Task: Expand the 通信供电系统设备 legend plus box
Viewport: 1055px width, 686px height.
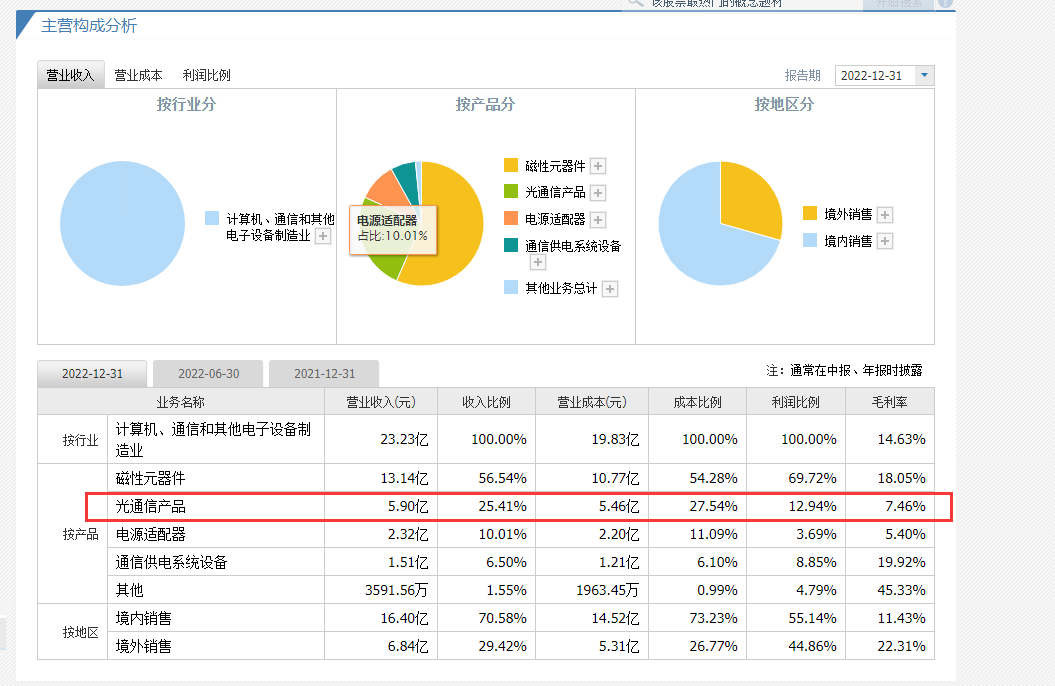Action: 538,262
